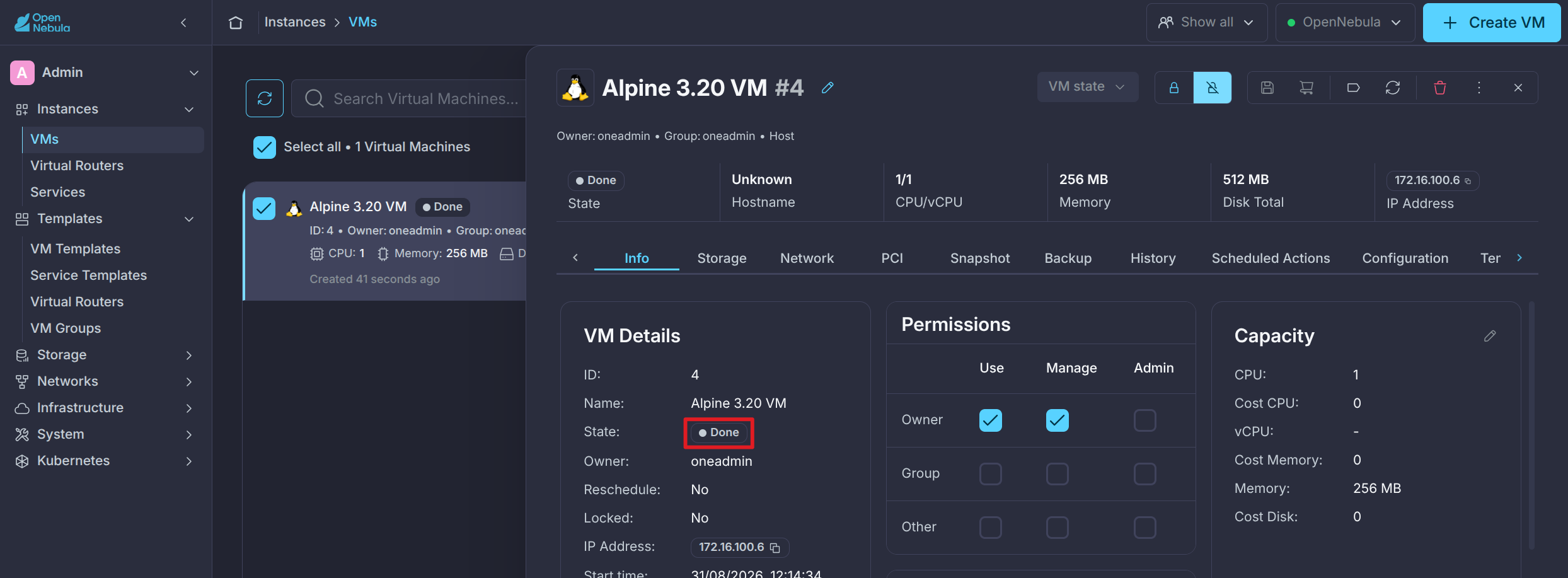Click the penguin icon on the VM card
Viewport: 1568px width, 578px height.
coord(294,207)
